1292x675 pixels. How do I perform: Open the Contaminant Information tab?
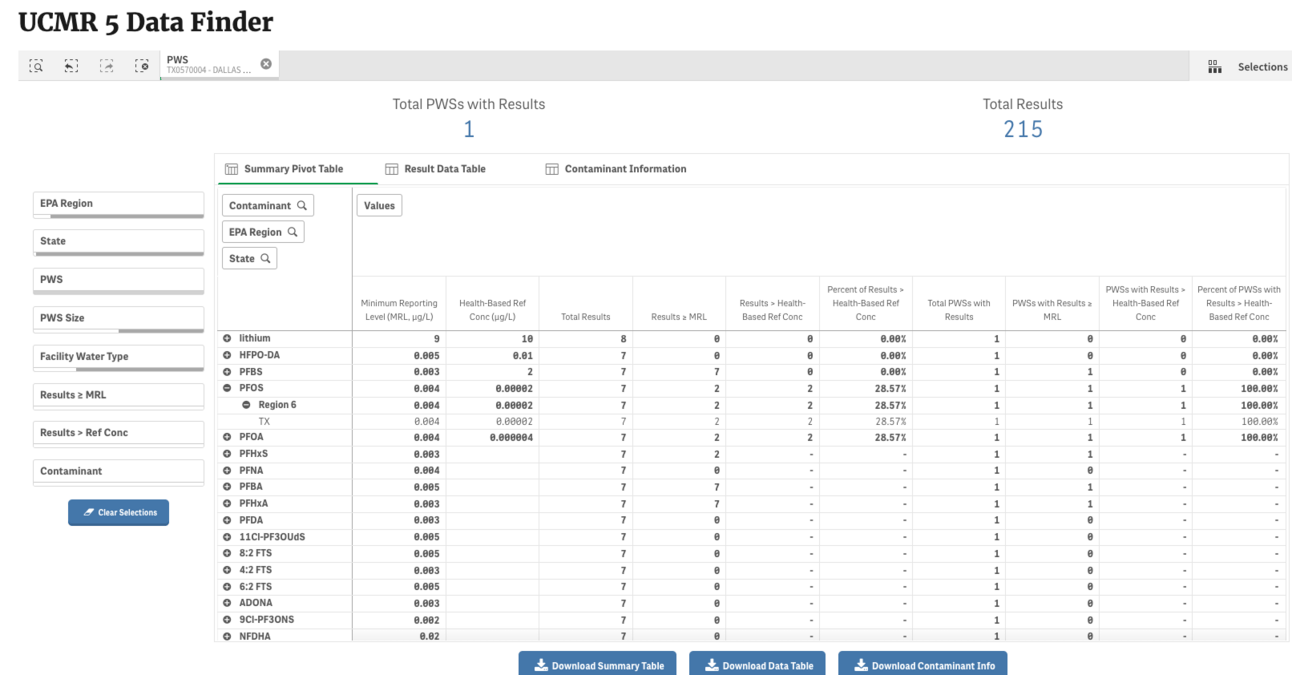click(616, 169)
